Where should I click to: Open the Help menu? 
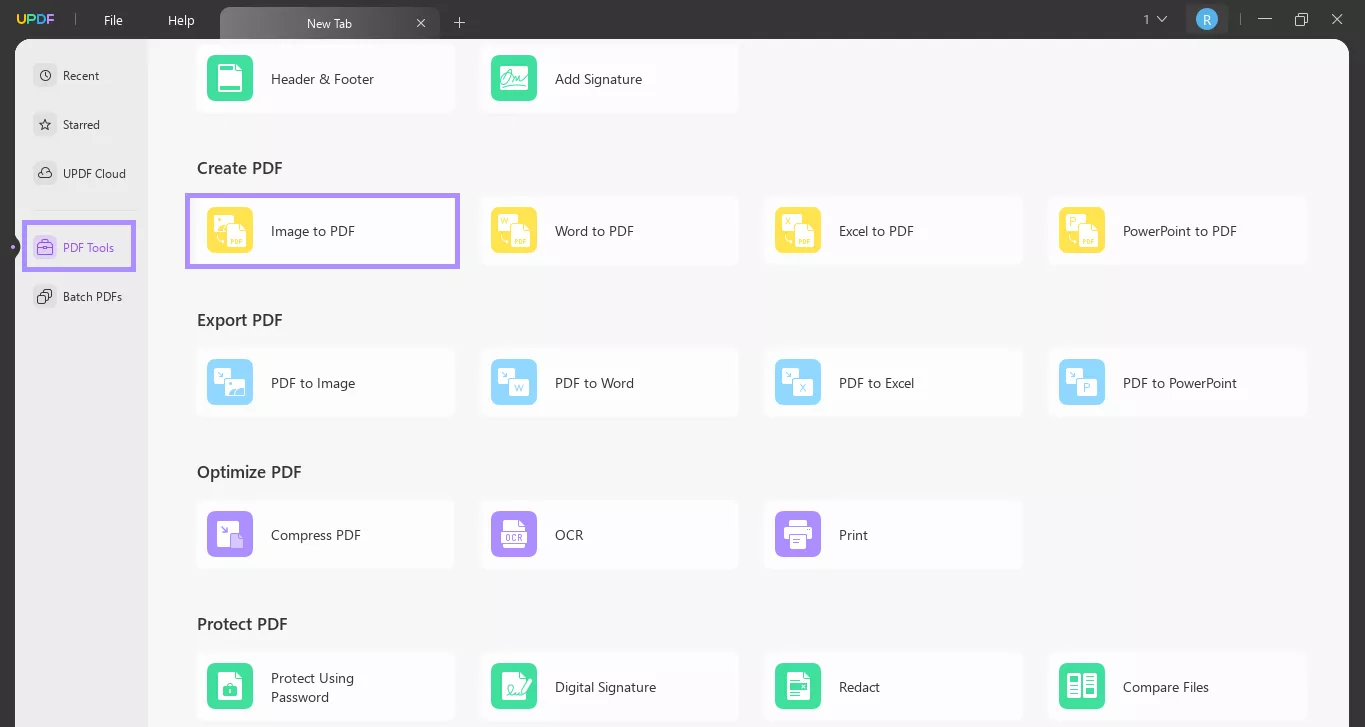pos(181,20)
